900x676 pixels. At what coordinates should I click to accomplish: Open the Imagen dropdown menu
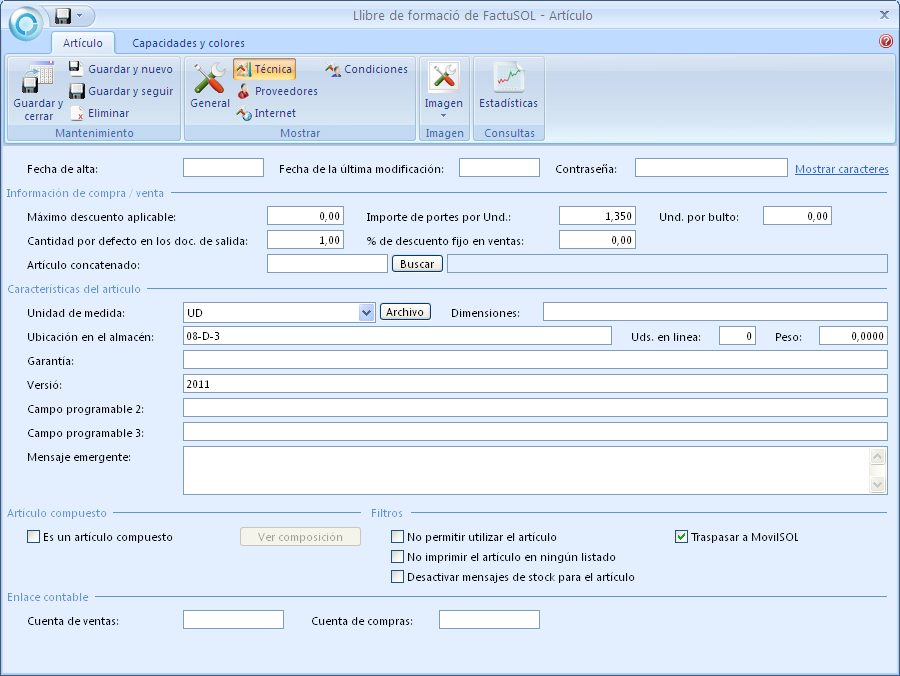[444, 114]
